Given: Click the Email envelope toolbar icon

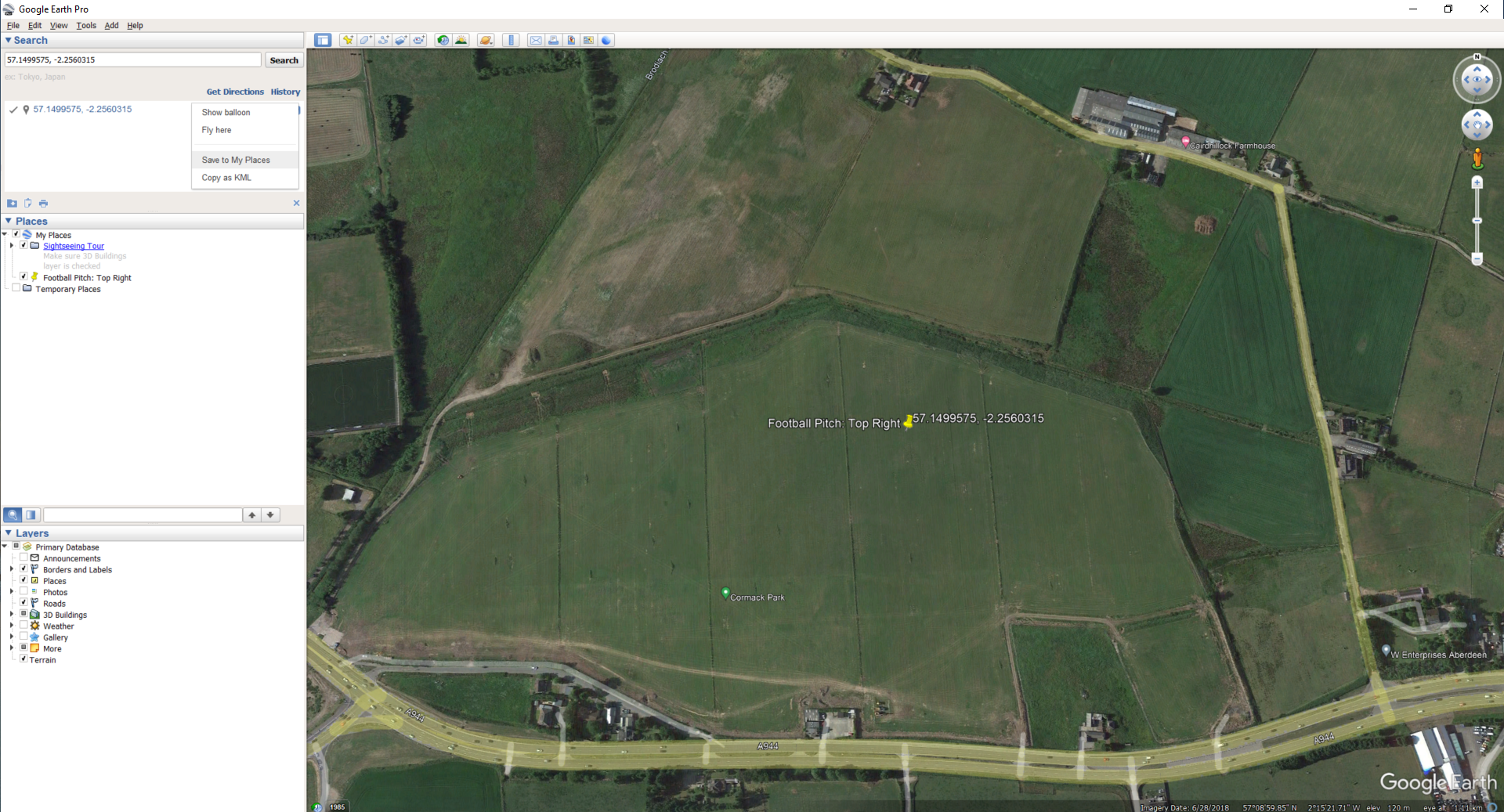Looking at the screenshot, I should pyautogui.click(x=536, y=40).
